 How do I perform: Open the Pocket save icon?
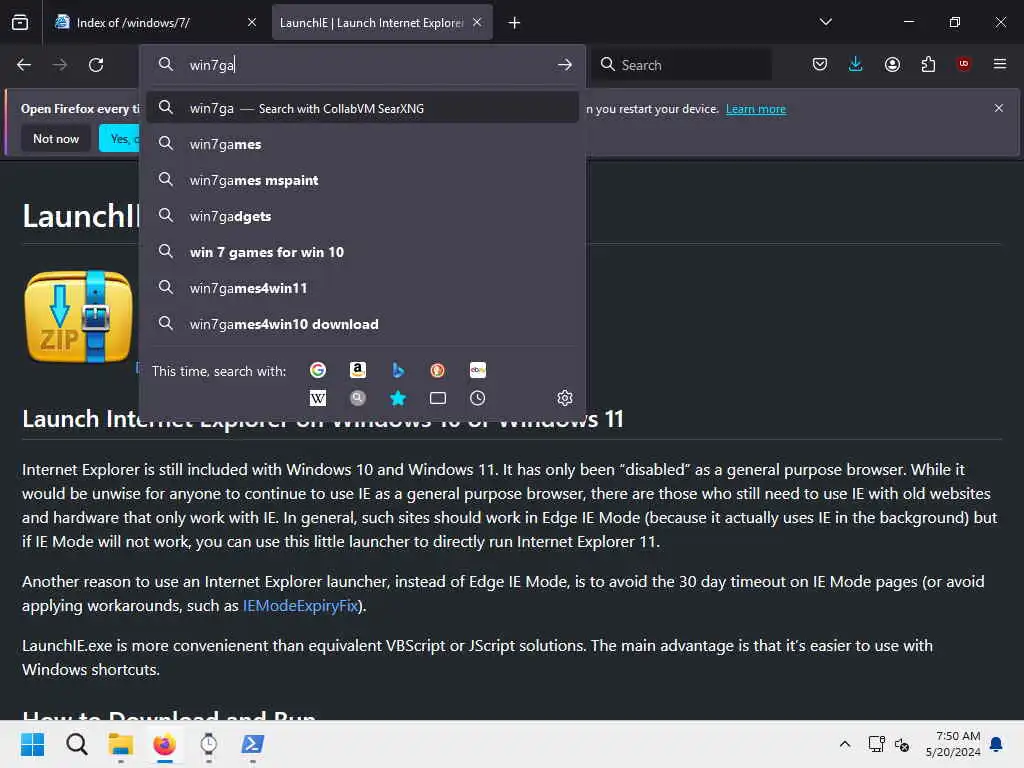pyautogui.click(x=820, y=64)
